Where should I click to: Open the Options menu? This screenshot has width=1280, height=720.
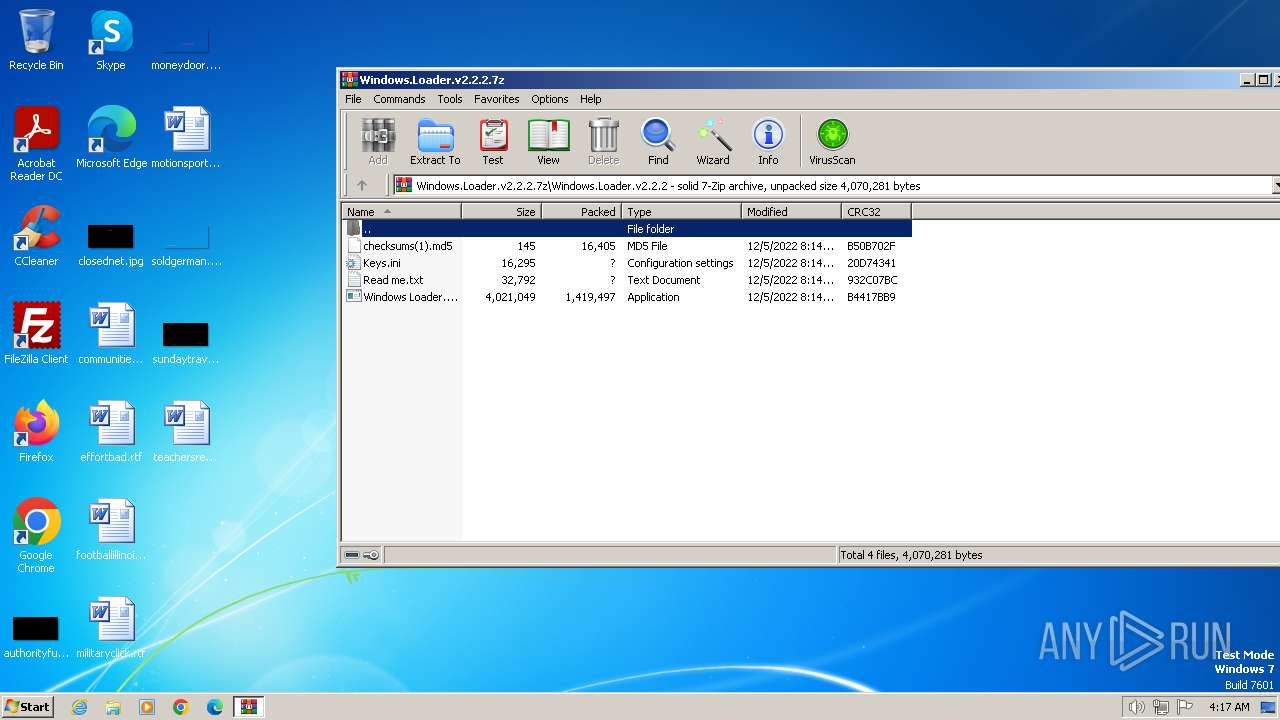(x=550, y=99)
